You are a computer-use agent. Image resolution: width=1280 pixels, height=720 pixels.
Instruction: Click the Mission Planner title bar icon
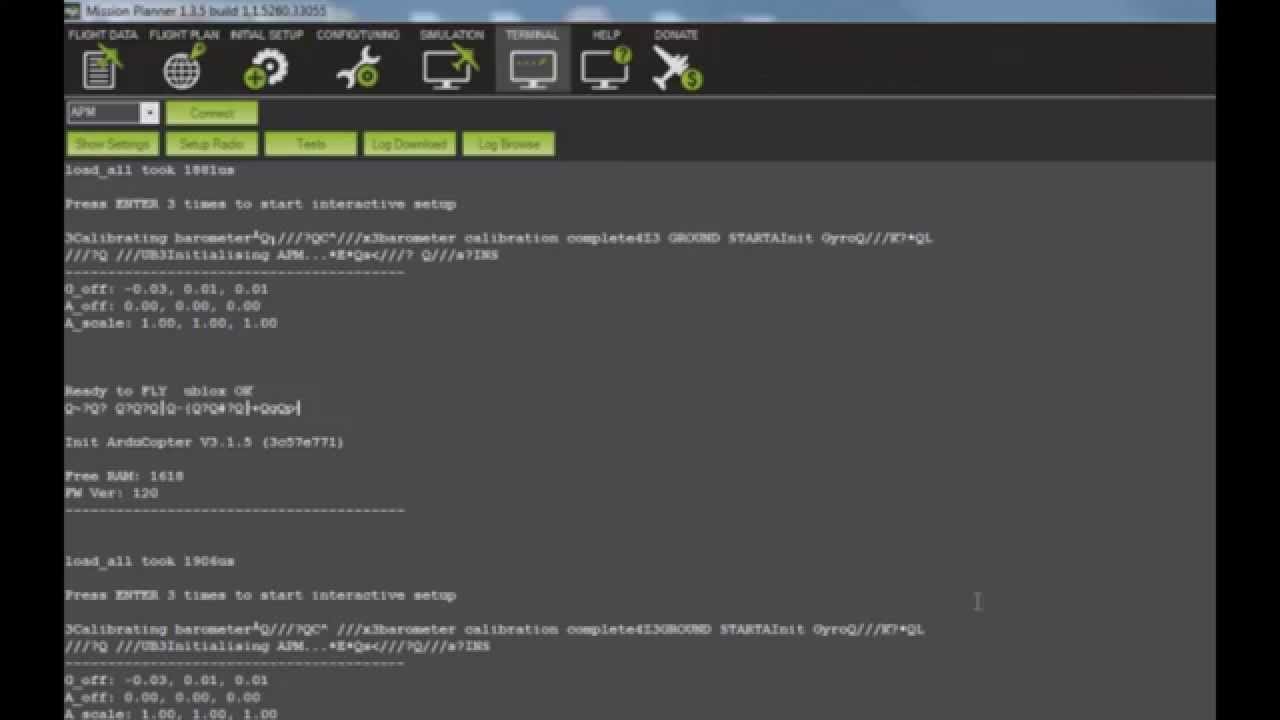[x=72, y=11]
